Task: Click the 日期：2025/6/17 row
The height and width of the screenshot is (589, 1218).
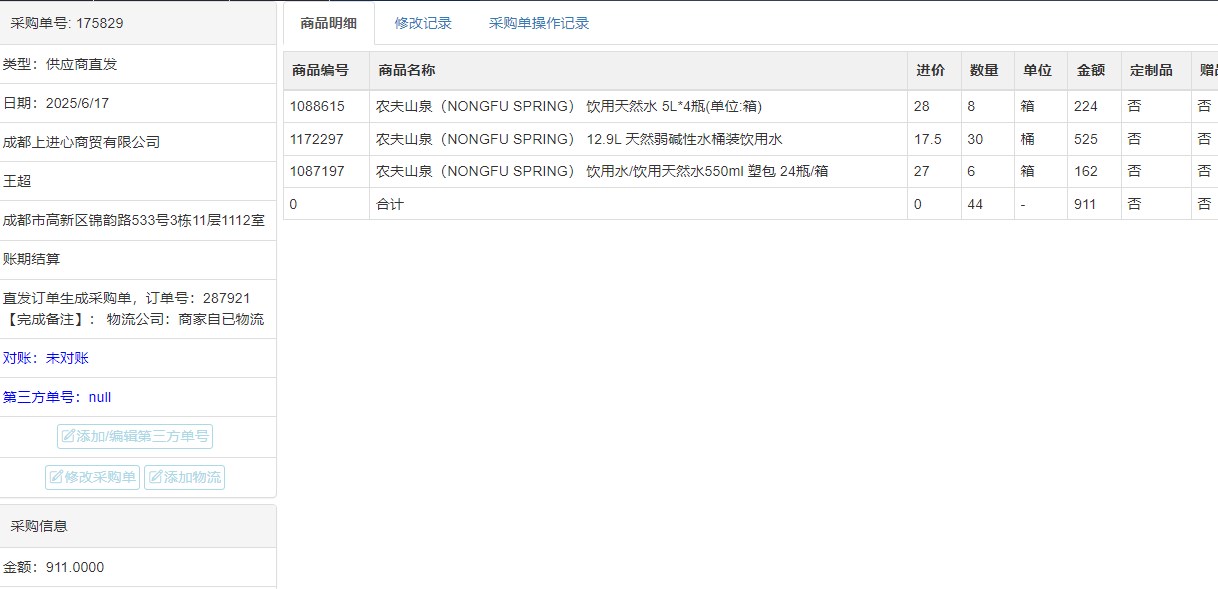Action: tap(138, 103)
